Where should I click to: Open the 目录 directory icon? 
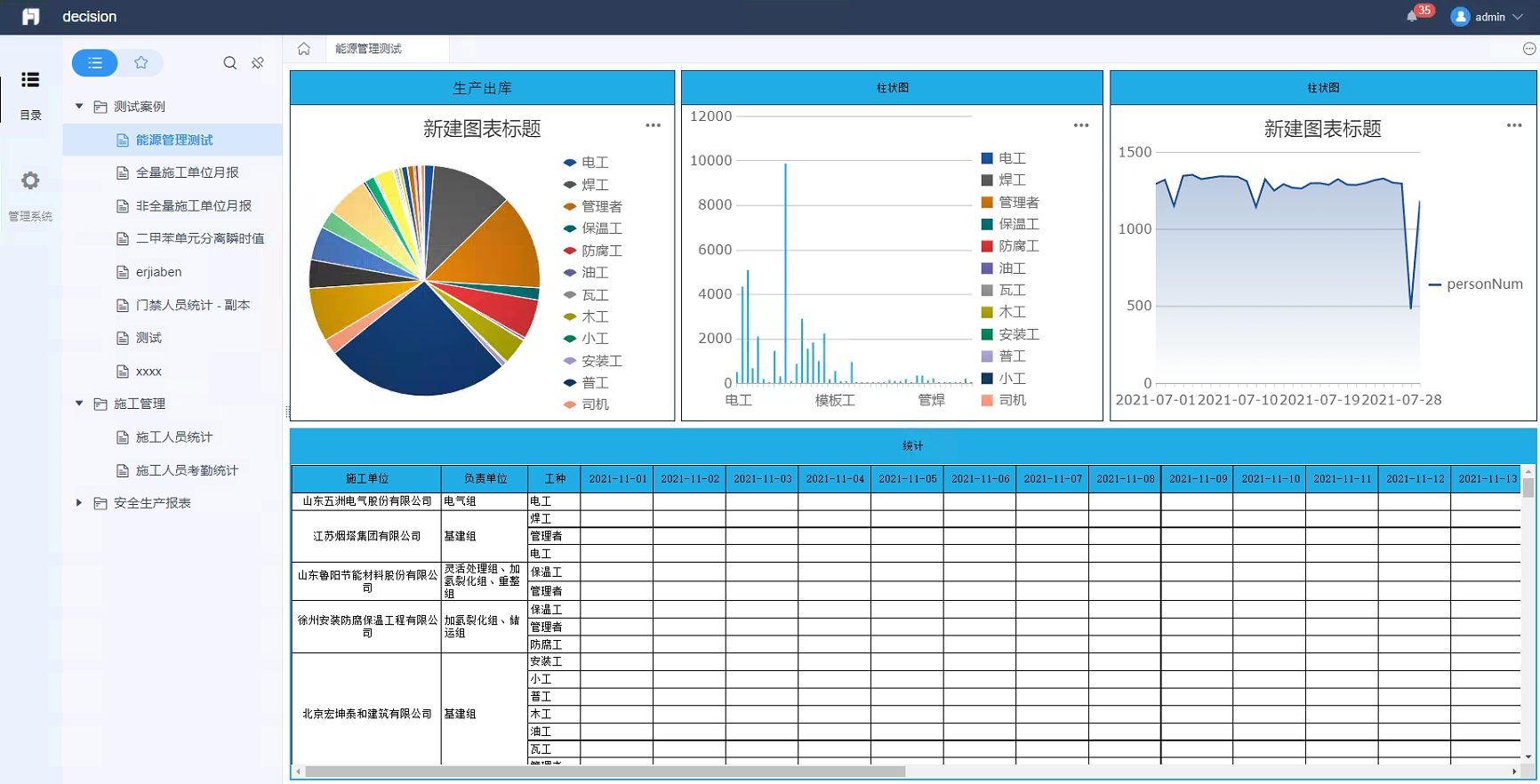click(30, 80)
